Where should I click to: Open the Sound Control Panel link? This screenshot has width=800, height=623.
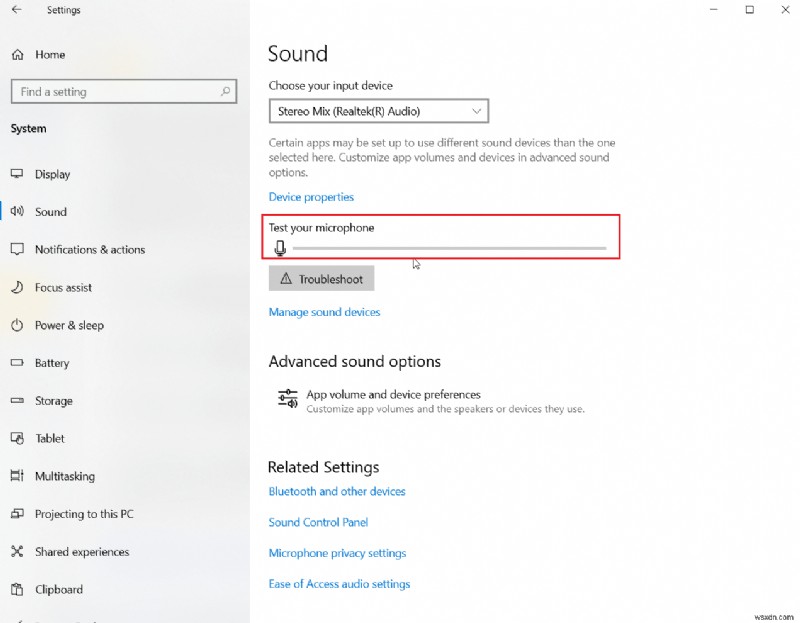click(x=318, y=522)
